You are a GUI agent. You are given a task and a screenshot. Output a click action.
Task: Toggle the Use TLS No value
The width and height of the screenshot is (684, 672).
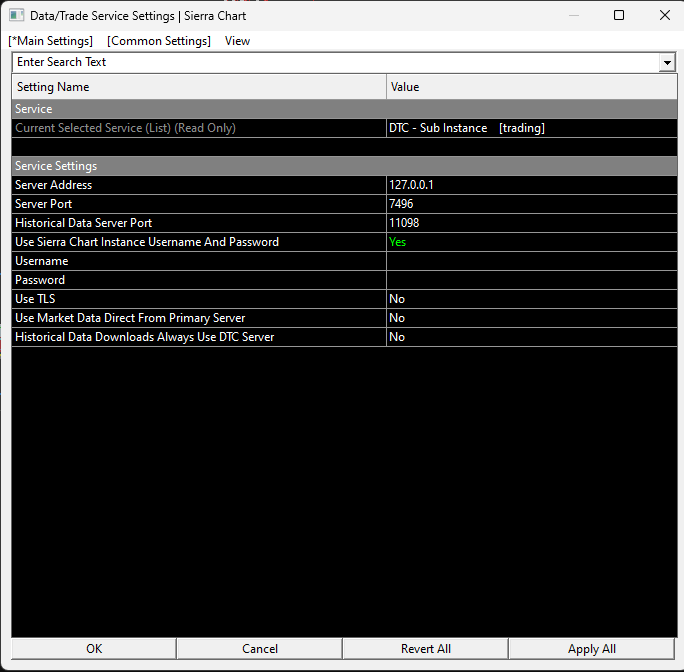[532, 299]
